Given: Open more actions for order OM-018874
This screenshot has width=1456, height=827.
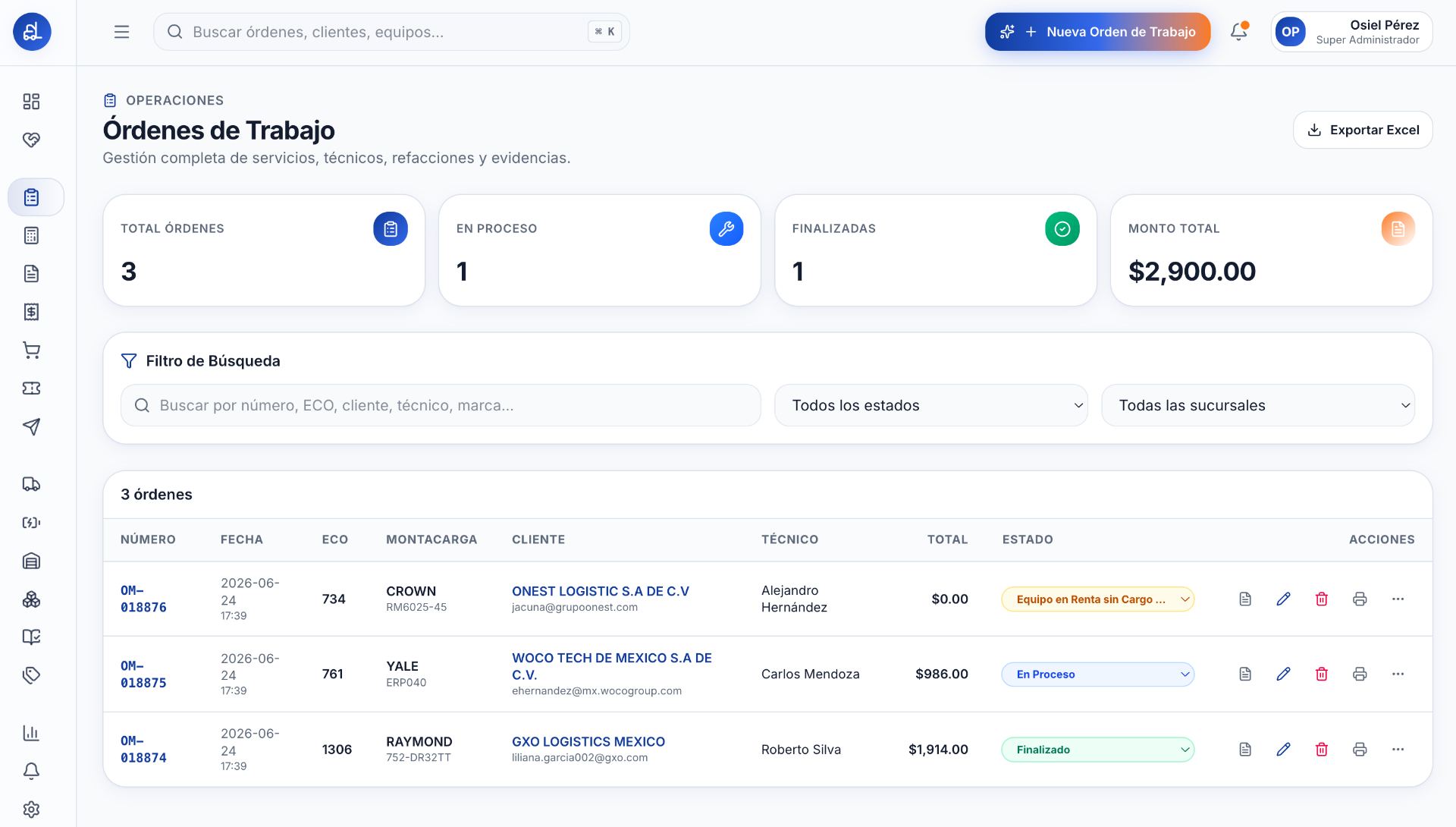Looking at the screenshot, I should [1398, 750].
